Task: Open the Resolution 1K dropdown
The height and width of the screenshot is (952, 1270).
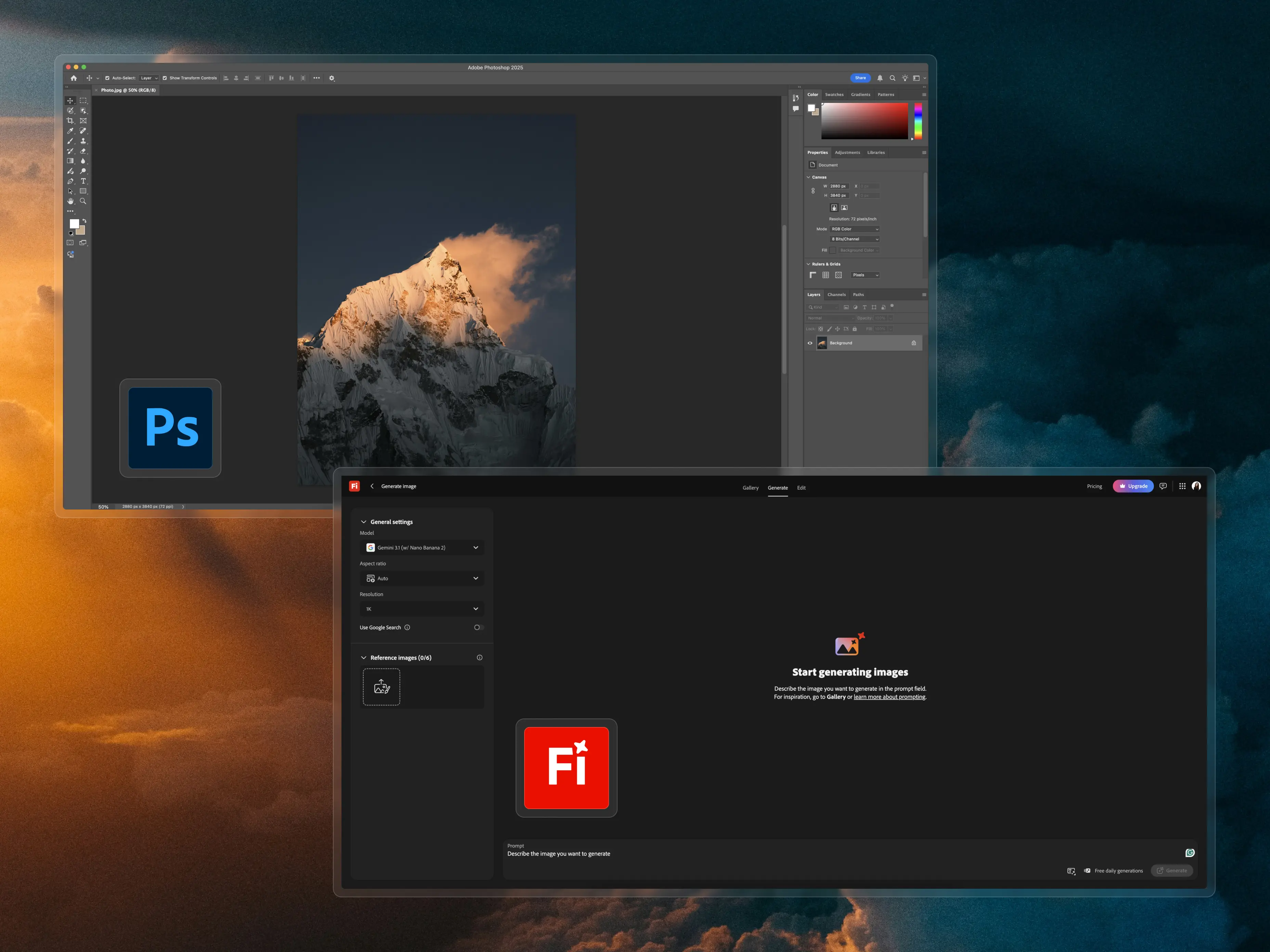Action: click(x=422, y=609)
